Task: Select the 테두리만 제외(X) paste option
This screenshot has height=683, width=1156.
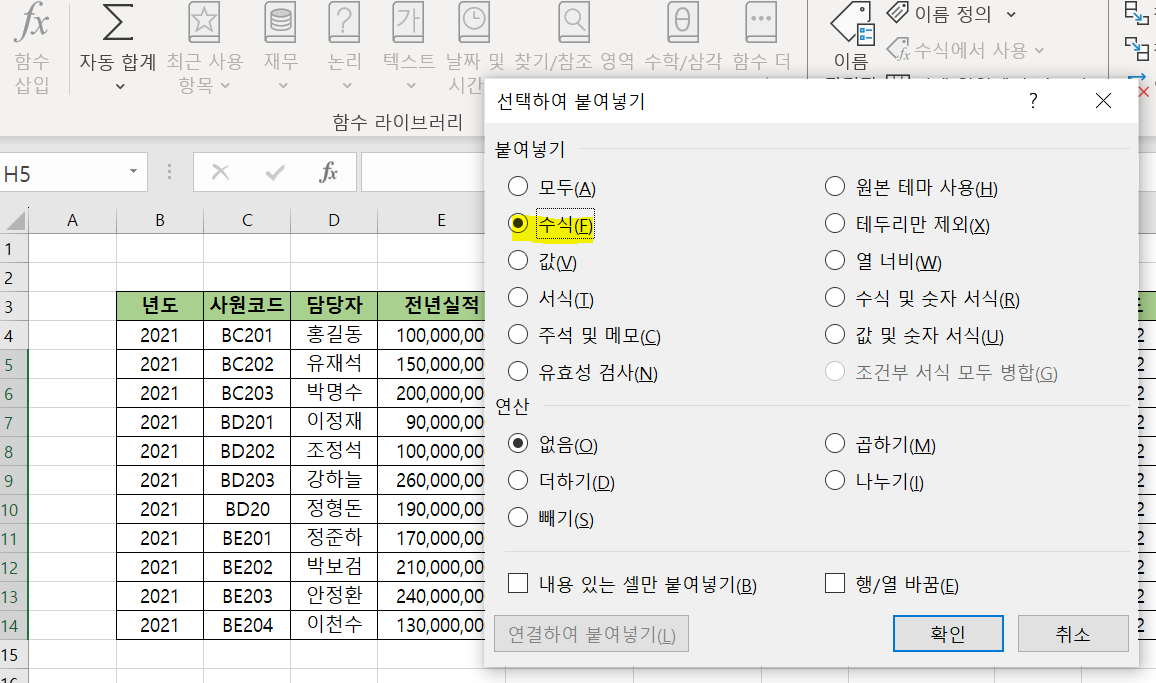Action: click(908, 224)
